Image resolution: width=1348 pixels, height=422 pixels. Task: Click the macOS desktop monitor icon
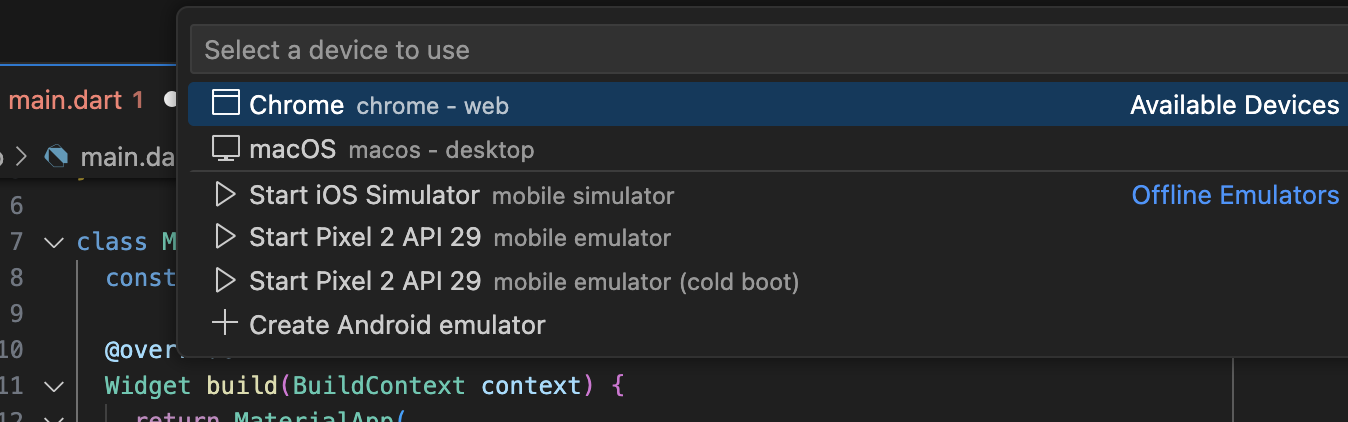pyautogui.click(x=226, y=149)
